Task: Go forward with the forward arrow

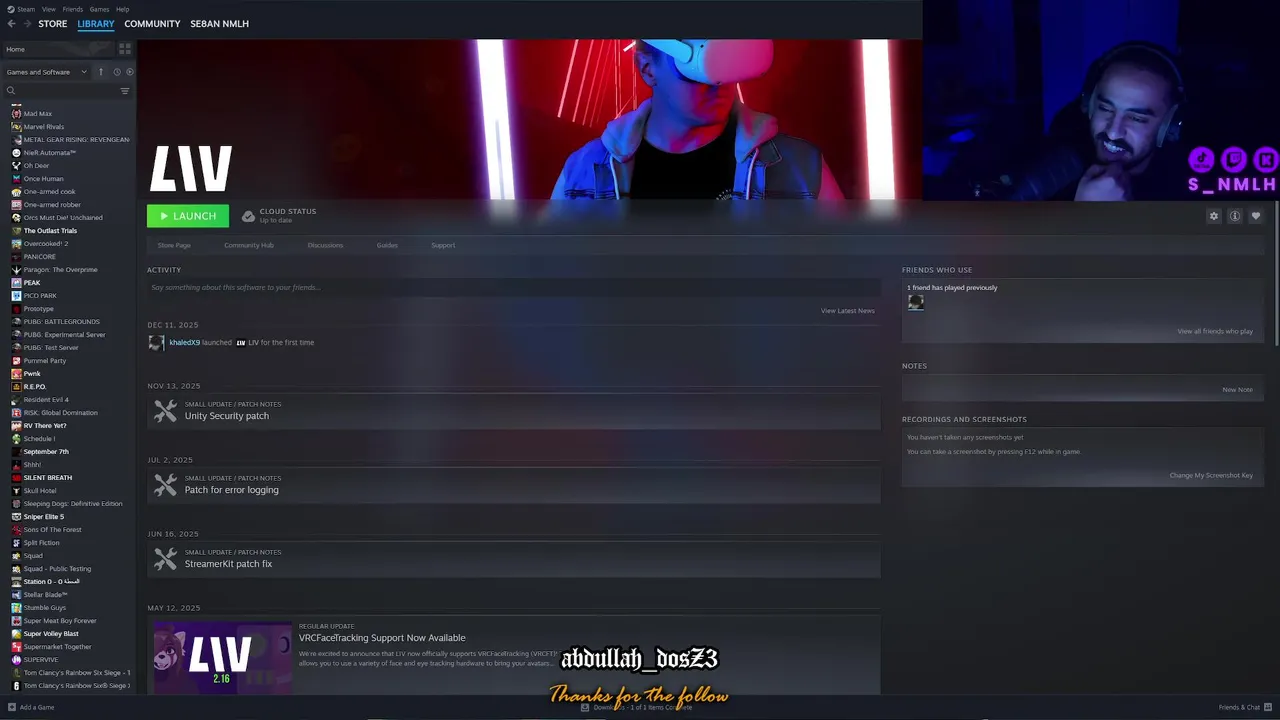Action: (27, 23)
